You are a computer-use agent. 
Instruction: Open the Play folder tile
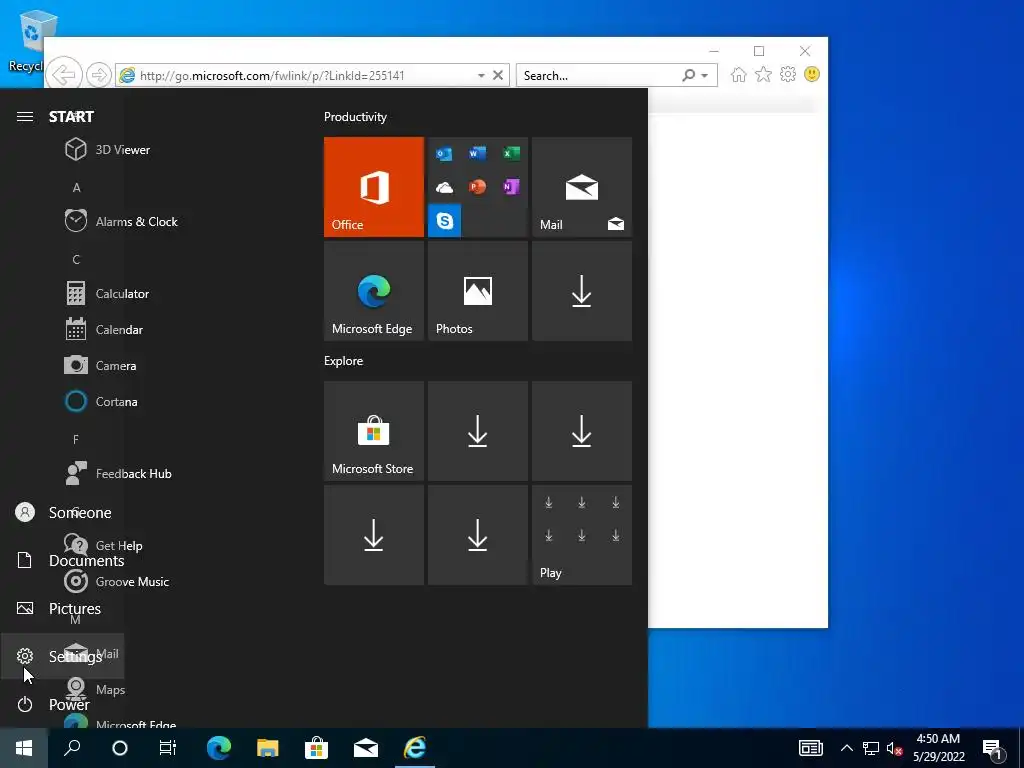pyautogui.click(x=582, y=535)
